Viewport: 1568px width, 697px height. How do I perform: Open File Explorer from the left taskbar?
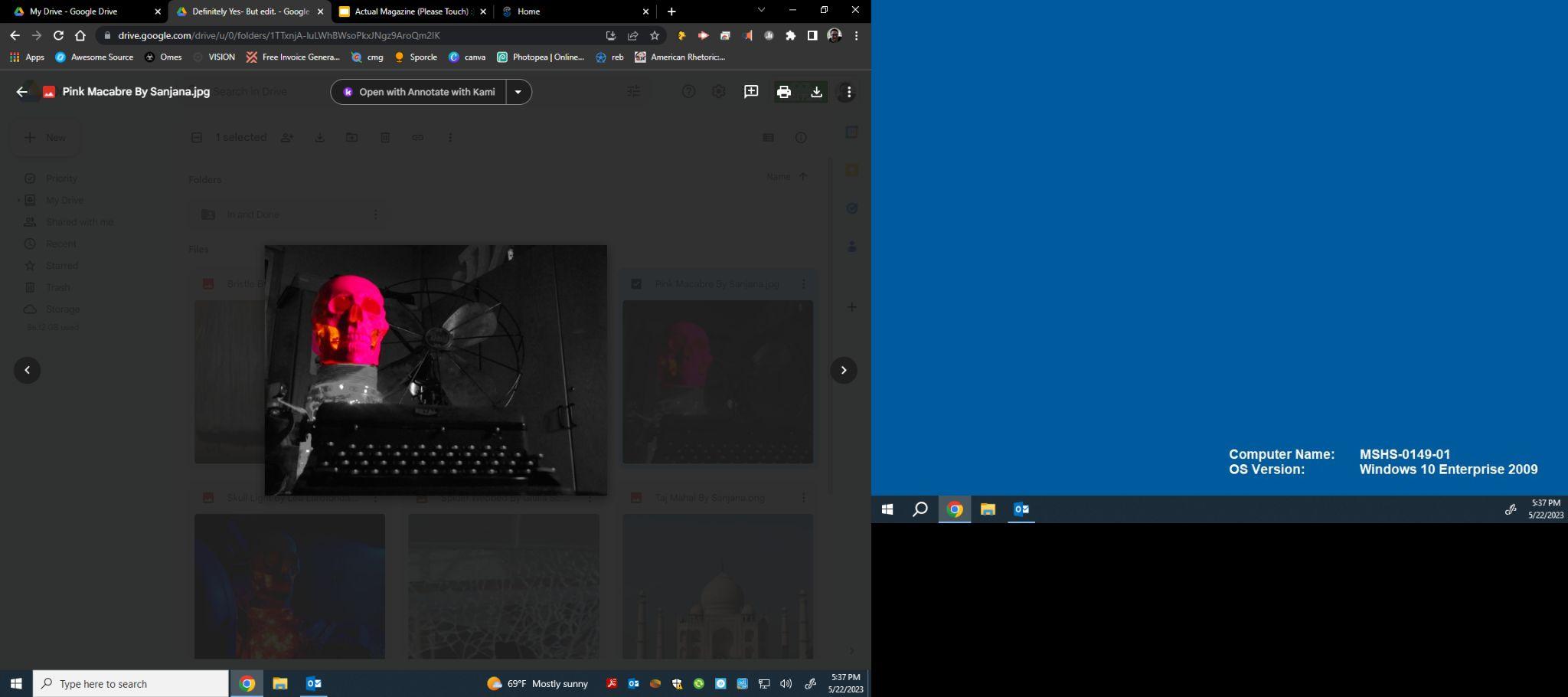pyautogui.click(x=280, y=684)
